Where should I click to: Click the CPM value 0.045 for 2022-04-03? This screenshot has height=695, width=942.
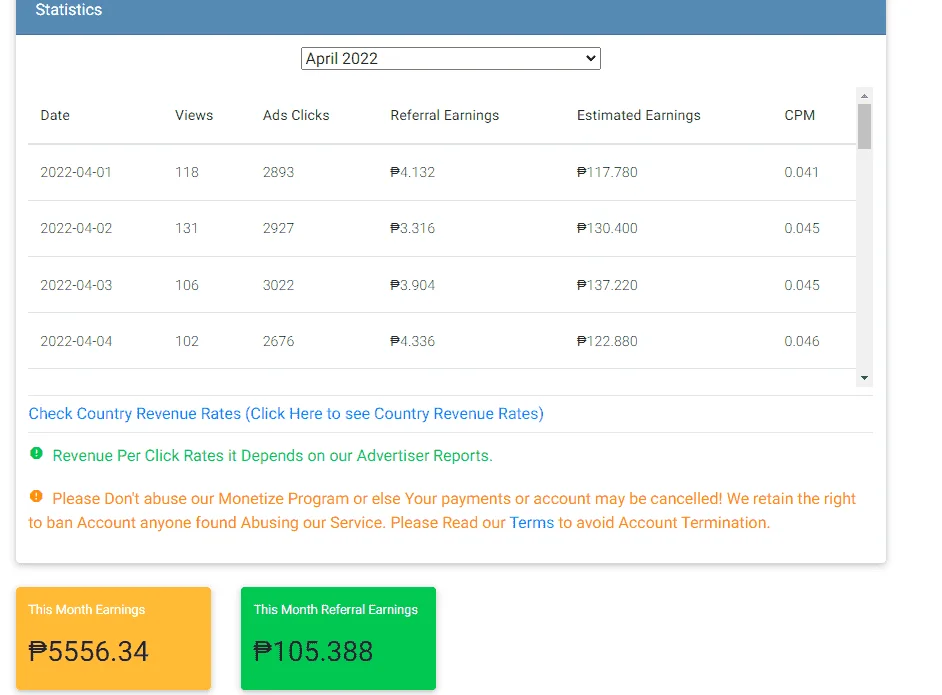802,285
